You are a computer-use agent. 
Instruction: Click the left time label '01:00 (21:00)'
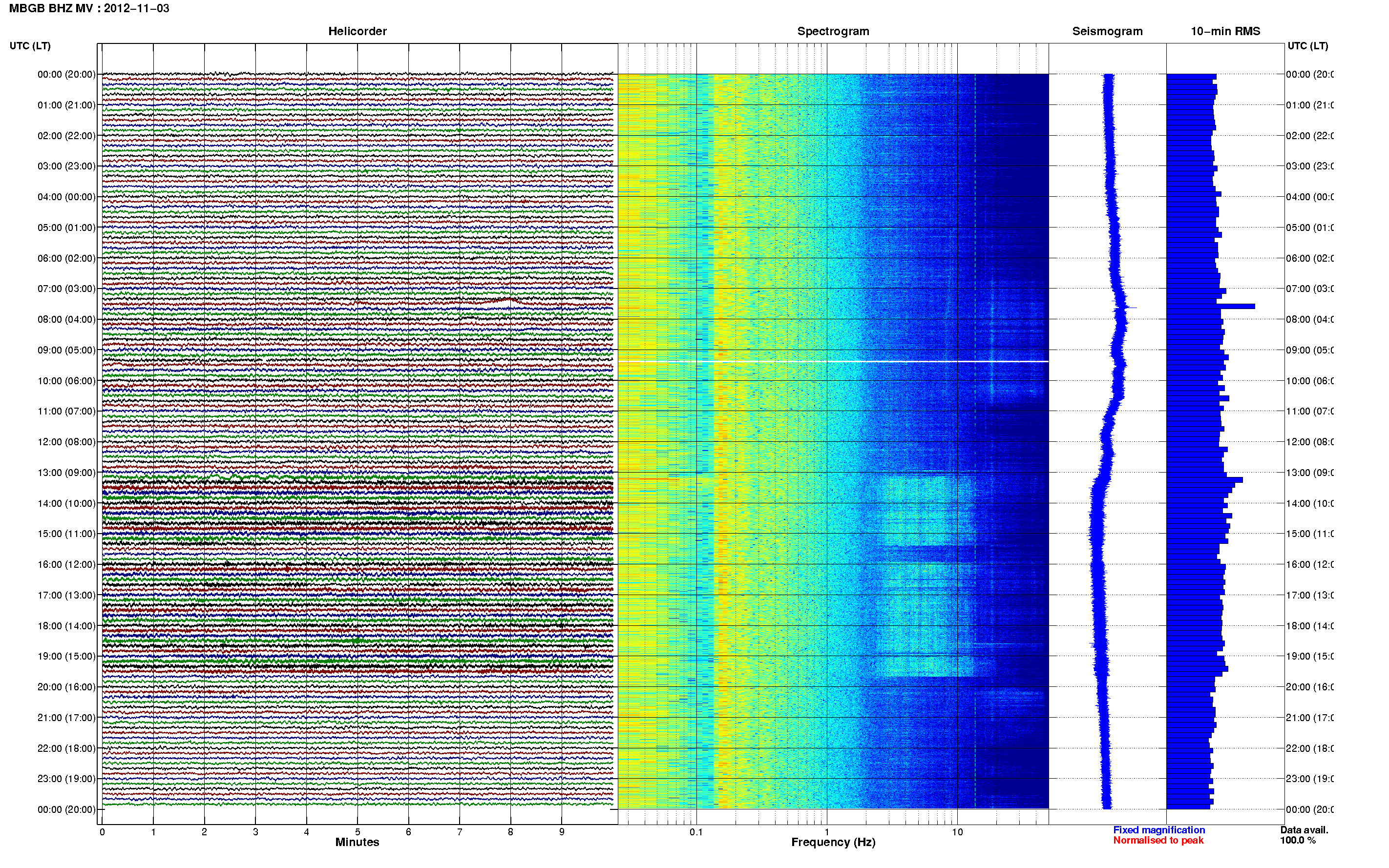[x=66, y=105]
